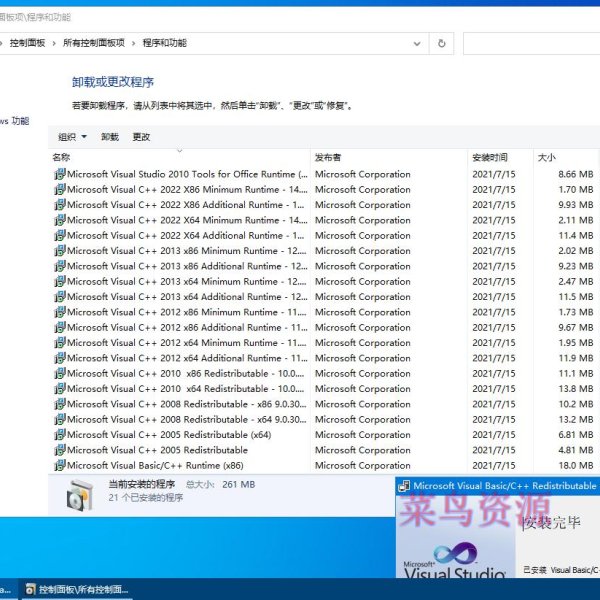This screenshot has width=600, height=600.
Task: Click size value 8.66 MB
Action: (576, 174)
